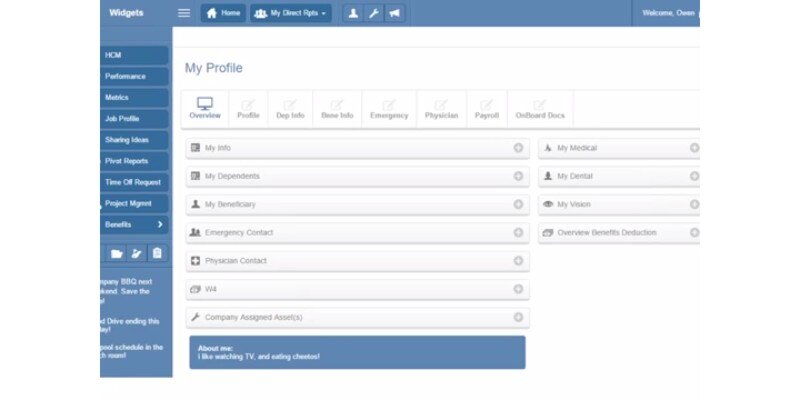Click the person icon in top toolbar

(352, 13)
